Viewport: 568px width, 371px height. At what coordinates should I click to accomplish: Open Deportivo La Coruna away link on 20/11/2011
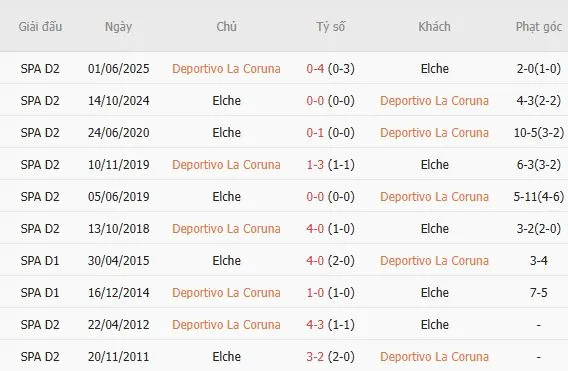[x=434, y=357]
